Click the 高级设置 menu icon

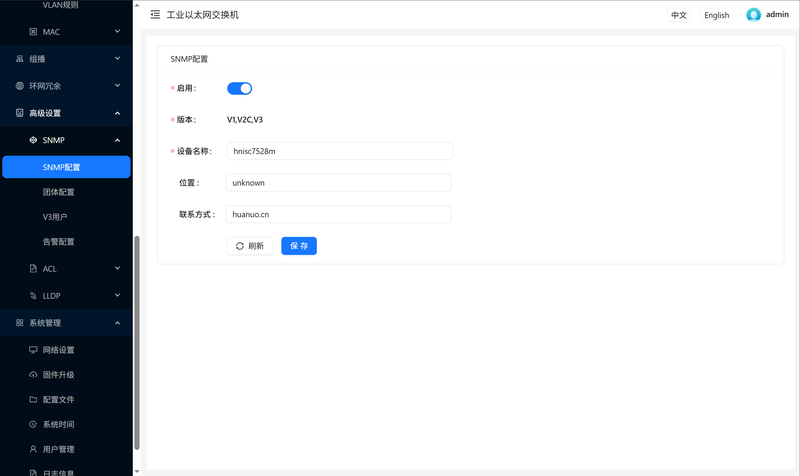[19, 113]
